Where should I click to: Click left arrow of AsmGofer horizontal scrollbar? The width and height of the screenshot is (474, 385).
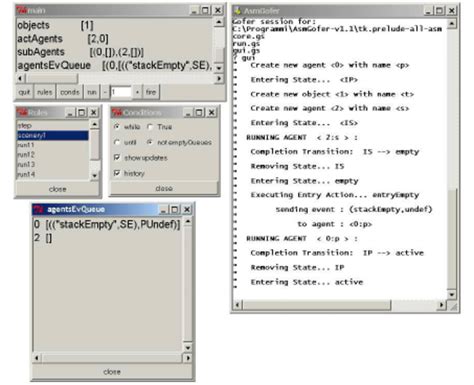[238, 305]
